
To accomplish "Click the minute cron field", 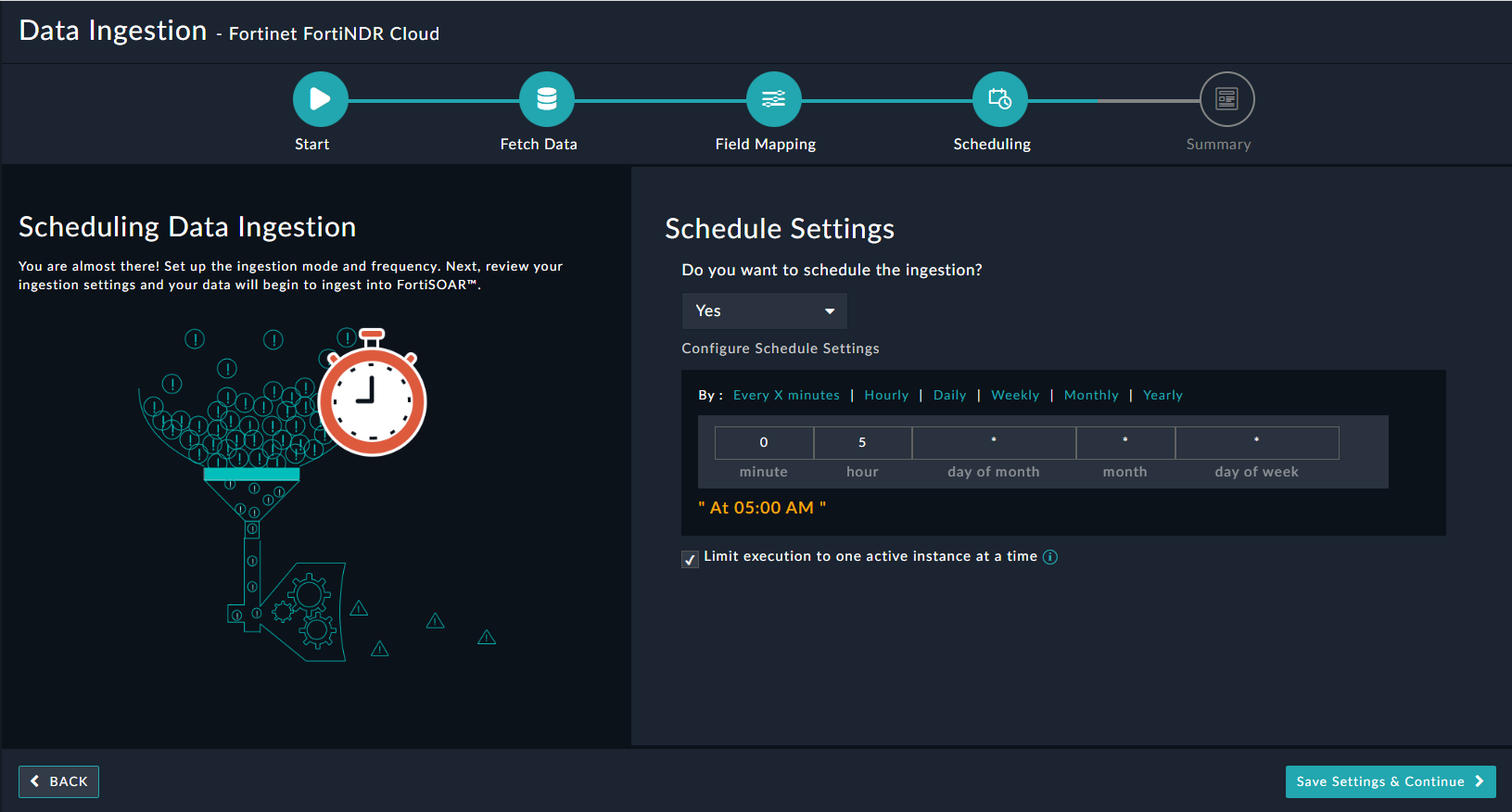I will click(764, 443).
